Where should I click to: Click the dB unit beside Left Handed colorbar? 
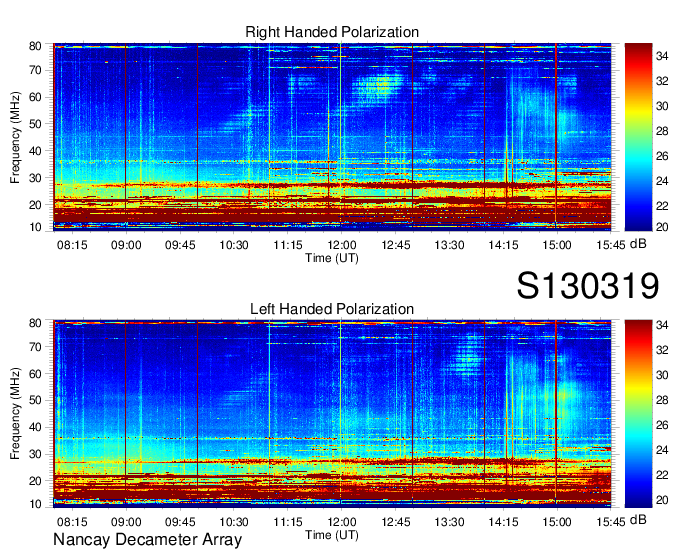(x=638, y=519)
